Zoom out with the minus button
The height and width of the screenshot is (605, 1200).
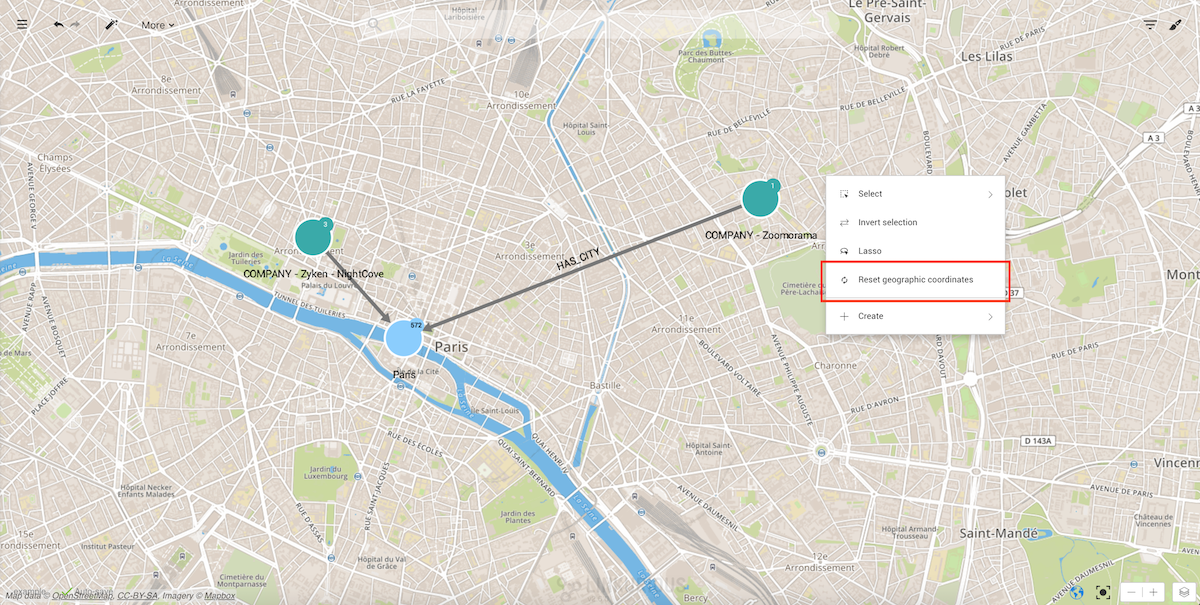(1132, 592)
